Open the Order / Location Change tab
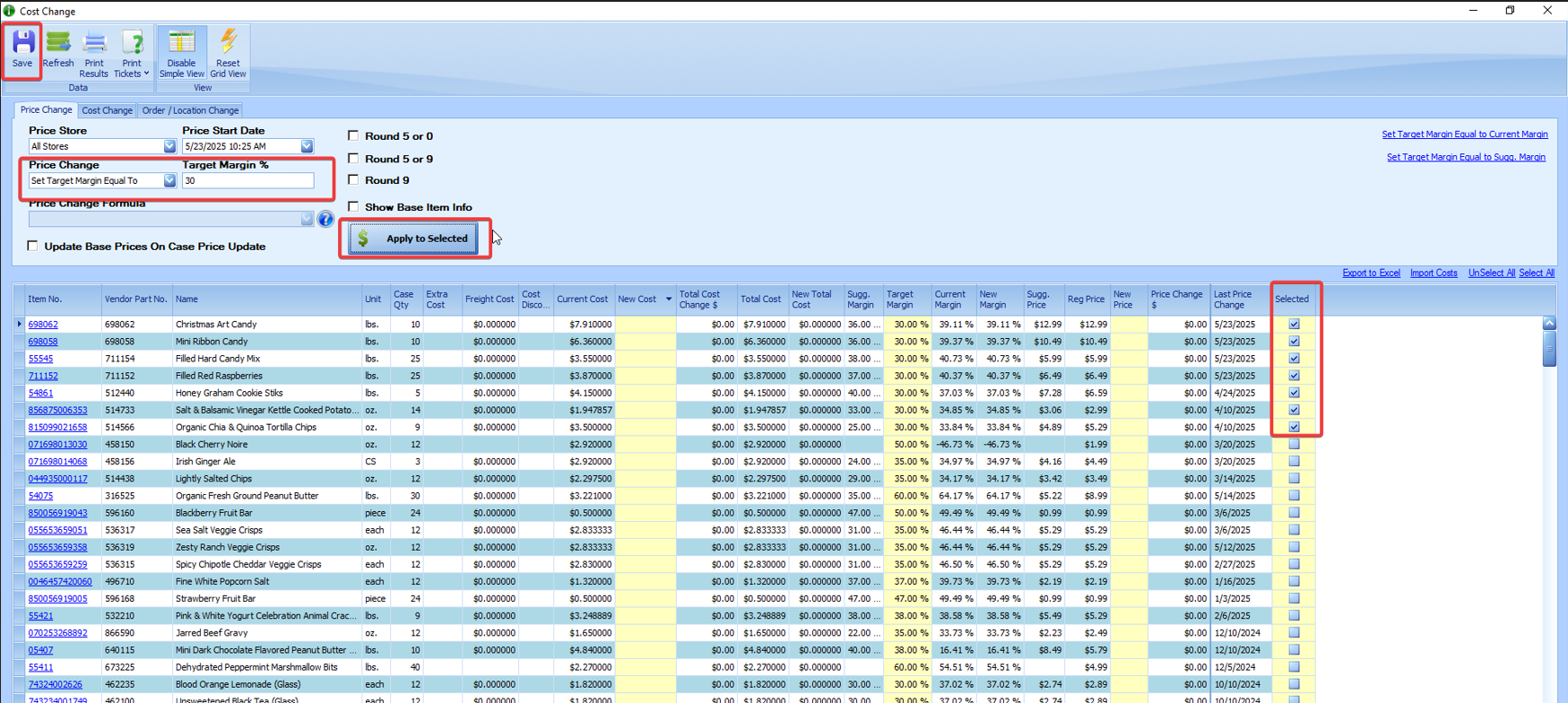The width and height of the screenshot is (1568, 703). tap(190, 110)
